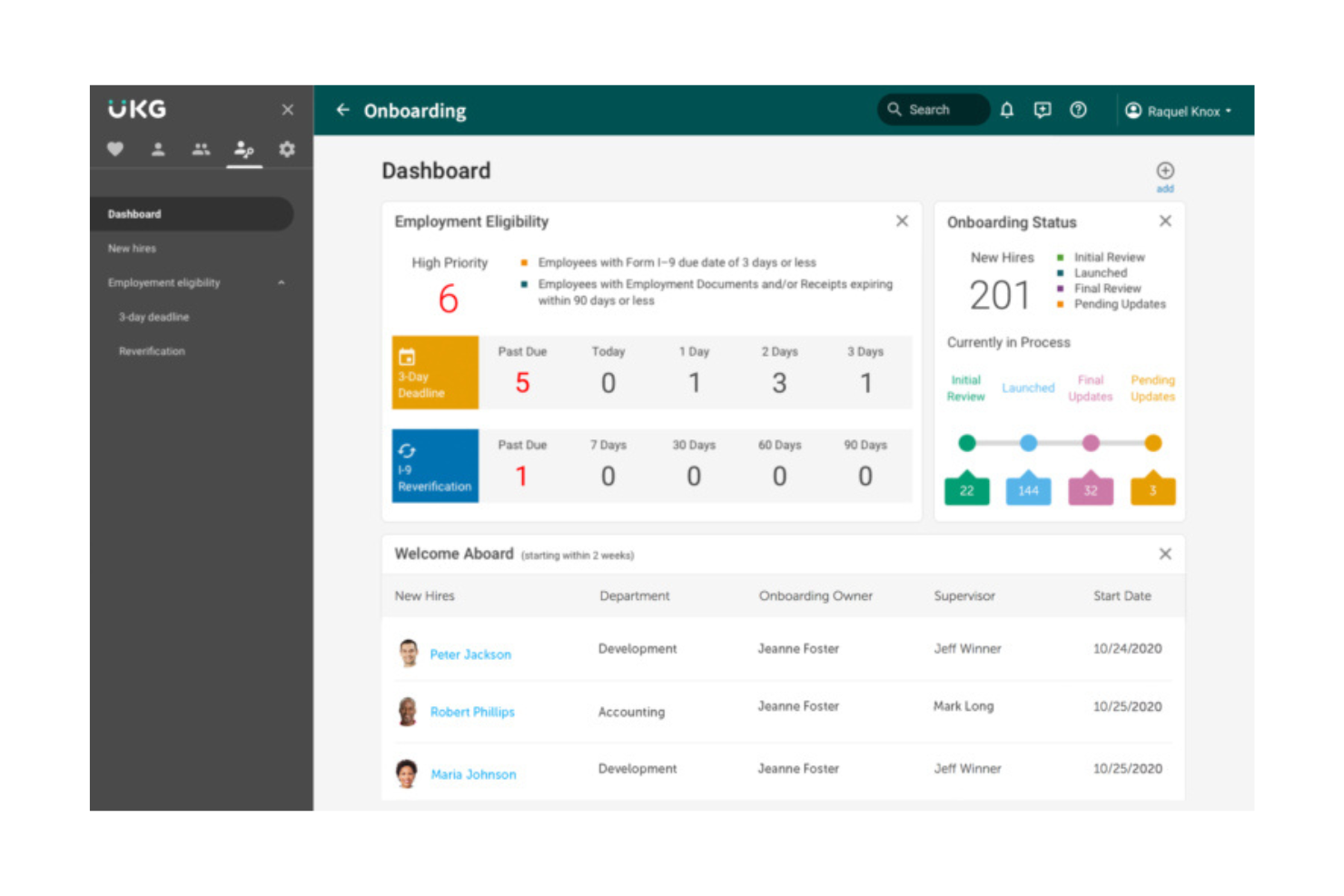Click the High Priority number 6

tap(449, 300)
